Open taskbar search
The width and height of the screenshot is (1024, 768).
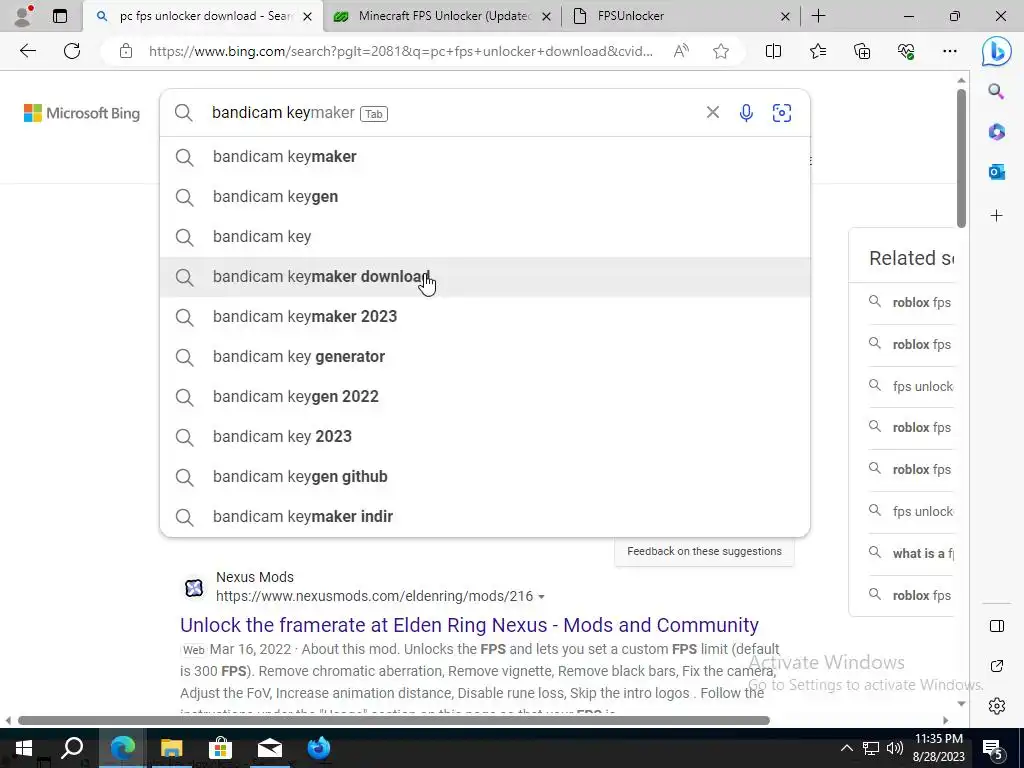pyautogui.click(x=72, y=748)
